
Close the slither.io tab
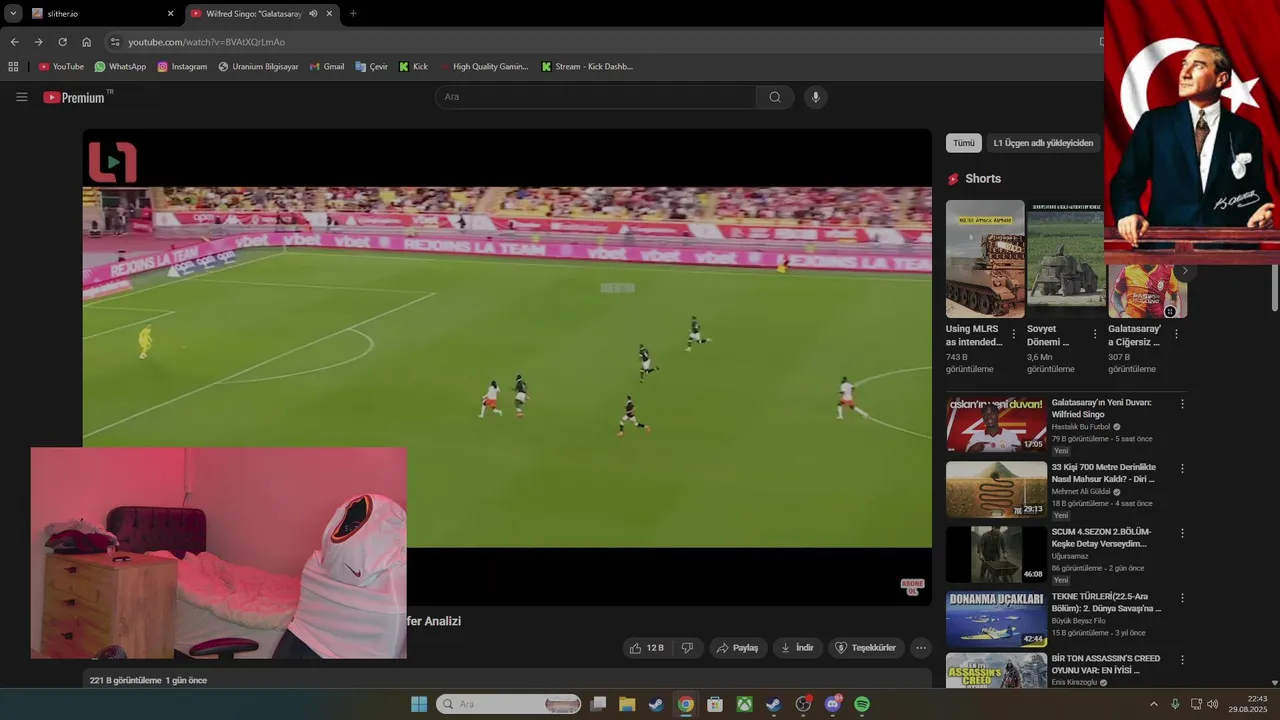(x=170, y=13)
